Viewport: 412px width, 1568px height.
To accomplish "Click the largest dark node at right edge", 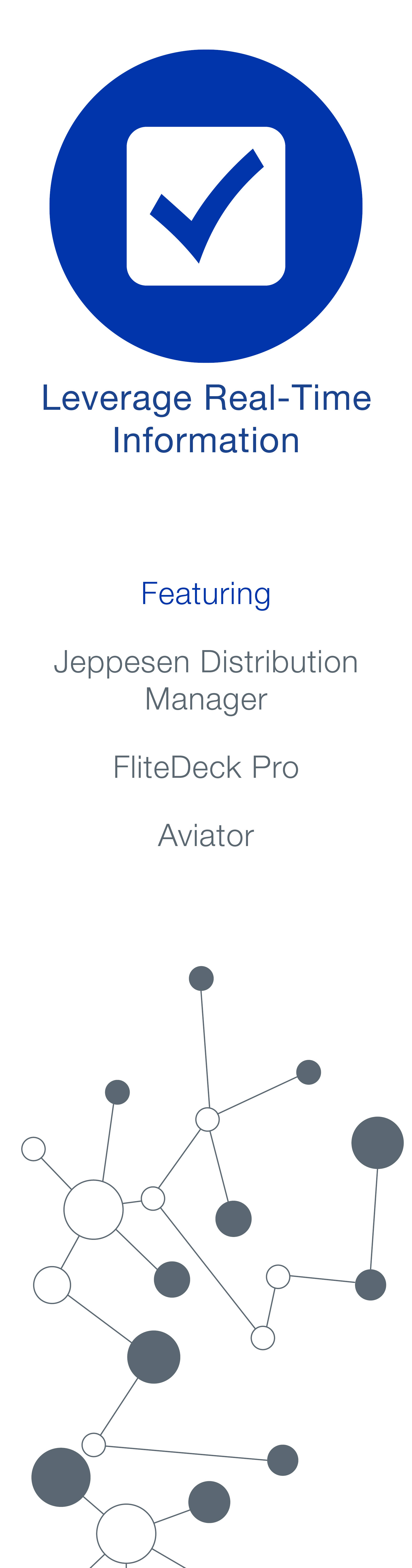I will tap(377, 1142).
